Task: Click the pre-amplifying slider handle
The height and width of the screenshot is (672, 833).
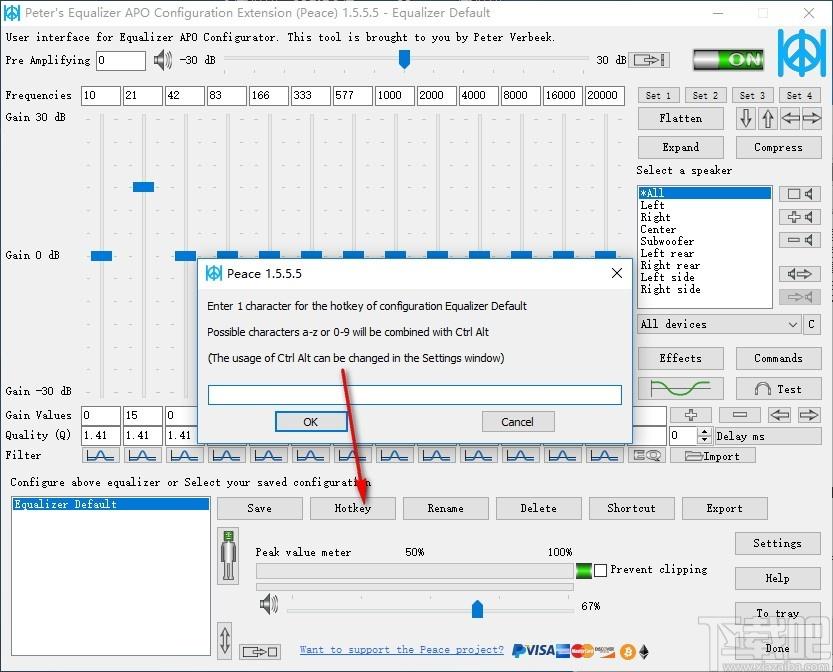Action: 404,59
